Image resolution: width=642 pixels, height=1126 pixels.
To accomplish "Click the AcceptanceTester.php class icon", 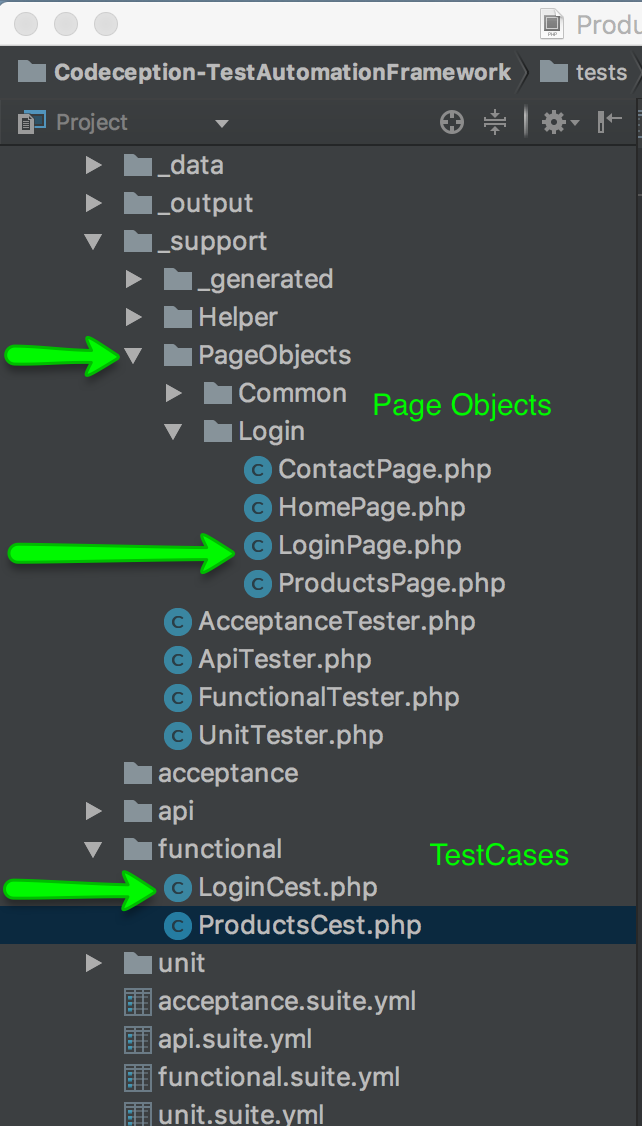I will [178, 621].
